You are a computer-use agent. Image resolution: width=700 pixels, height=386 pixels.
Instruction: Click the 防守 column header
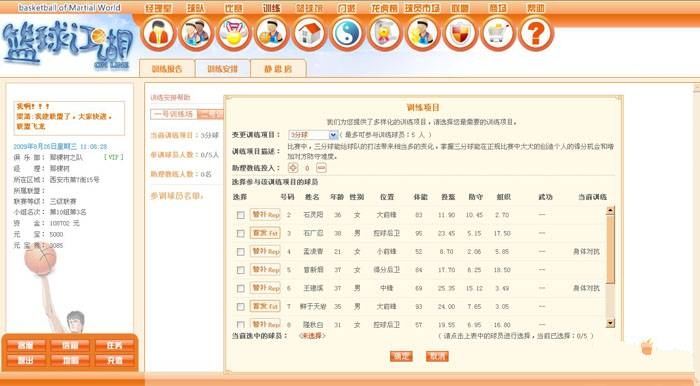coord(475,197)
